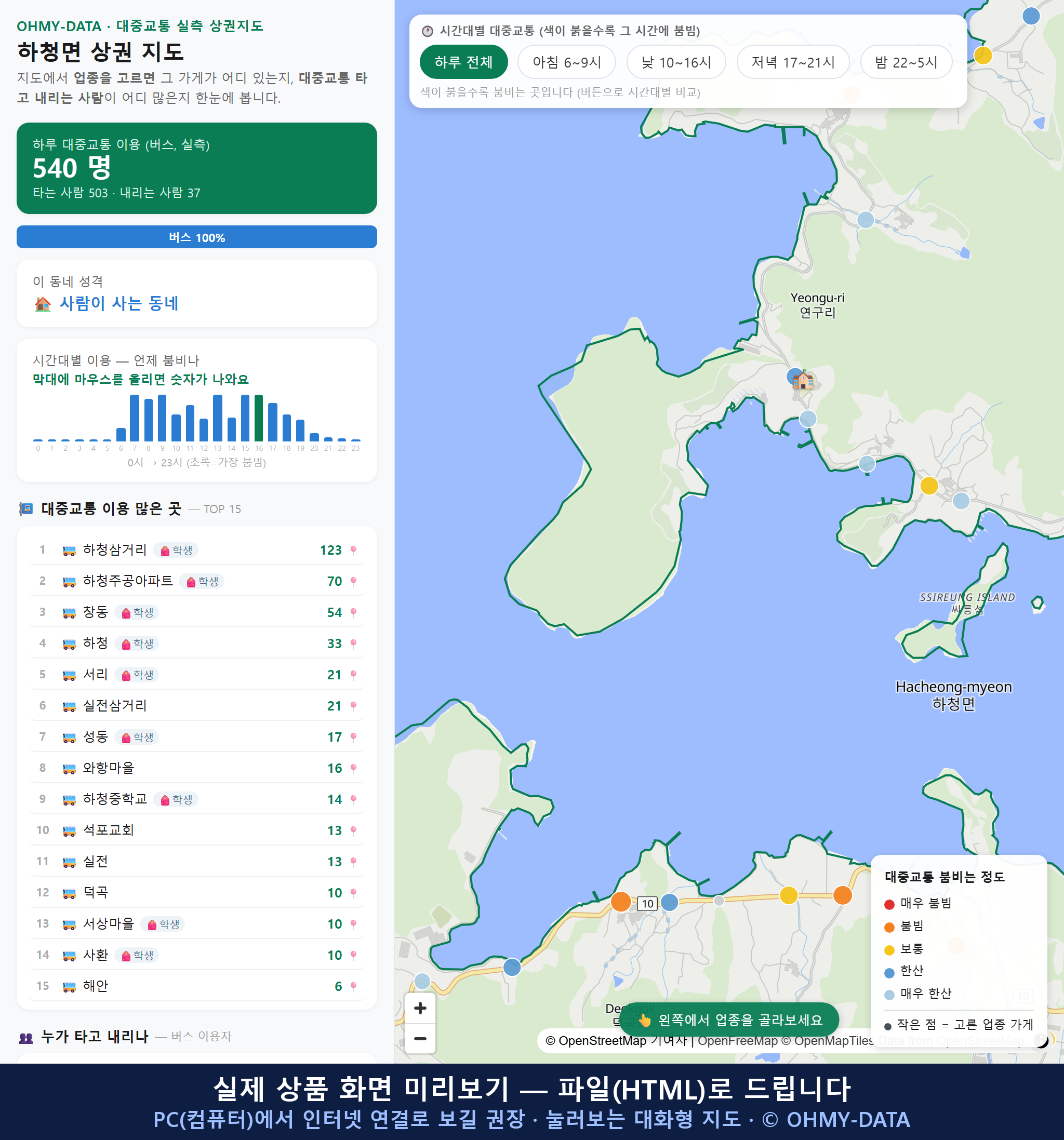Click the 매우 붐빔 red legend swatch
The width and height of the screenshot is (1064, 1140).
[889, 904]
